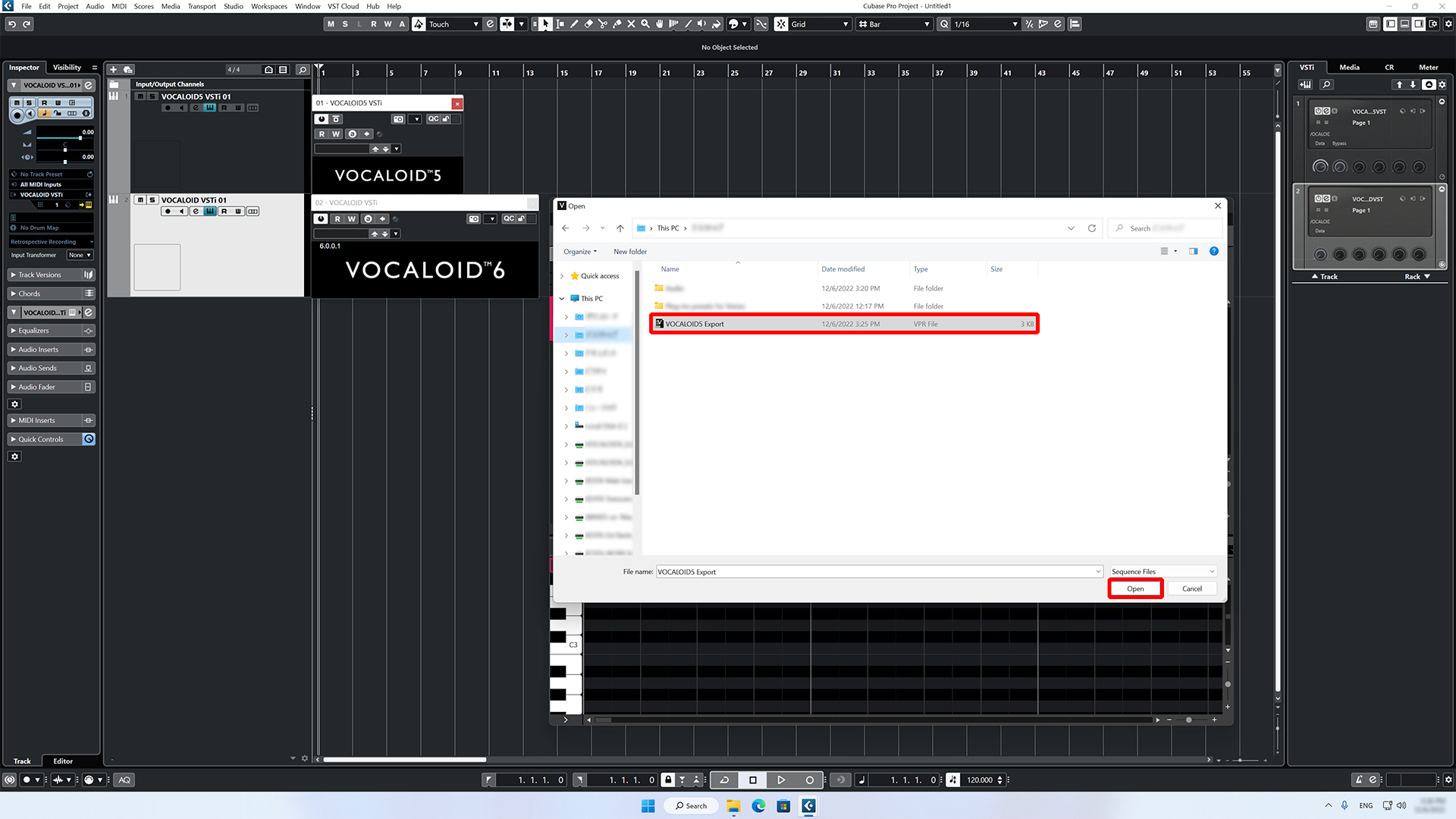Select the Mute tool in the toolbar
1456x819 pixels.
point(631,24)
